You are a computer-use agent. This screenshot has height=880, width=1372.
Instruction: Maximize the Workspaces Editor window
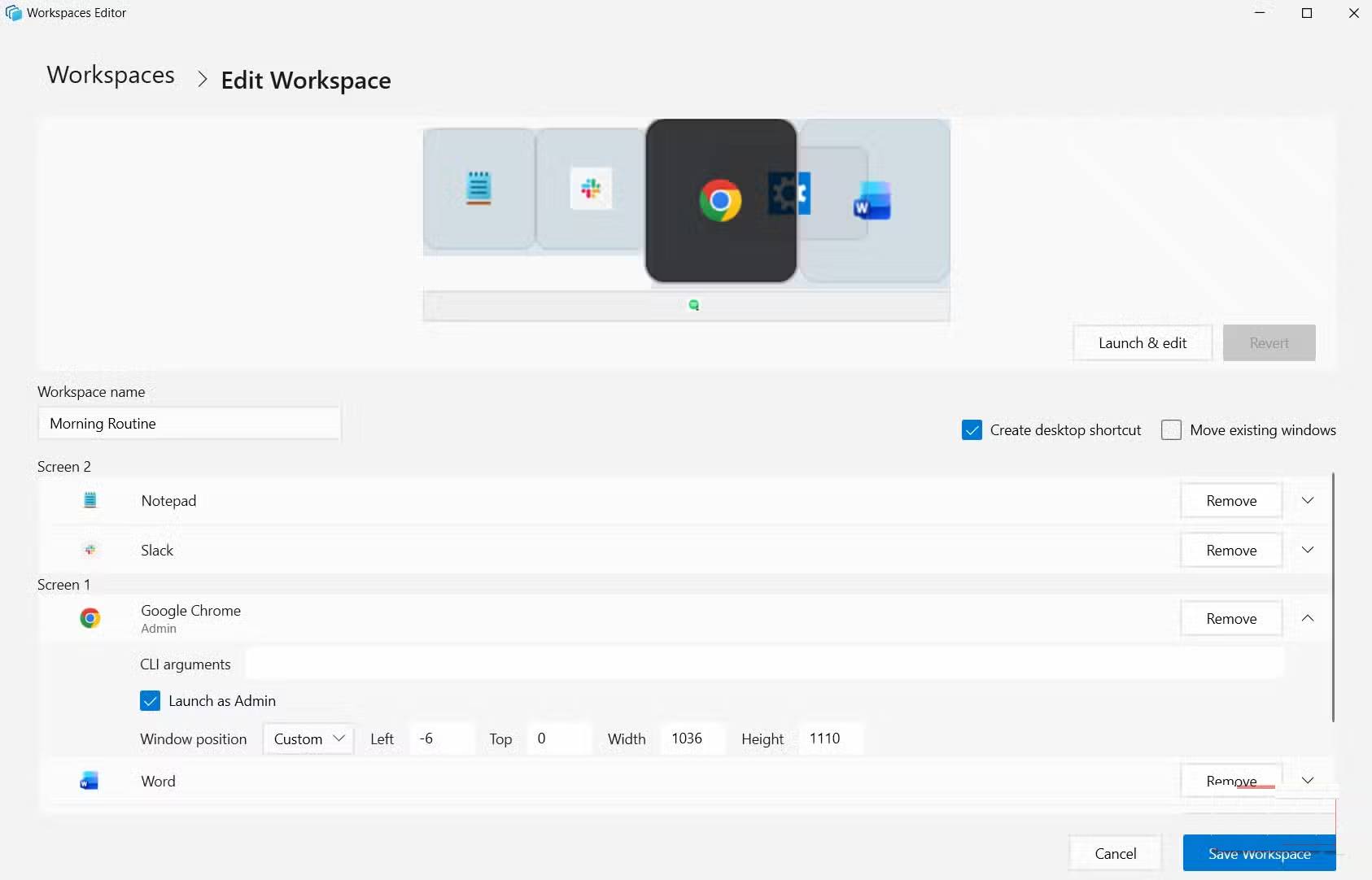coord(1307,13)
